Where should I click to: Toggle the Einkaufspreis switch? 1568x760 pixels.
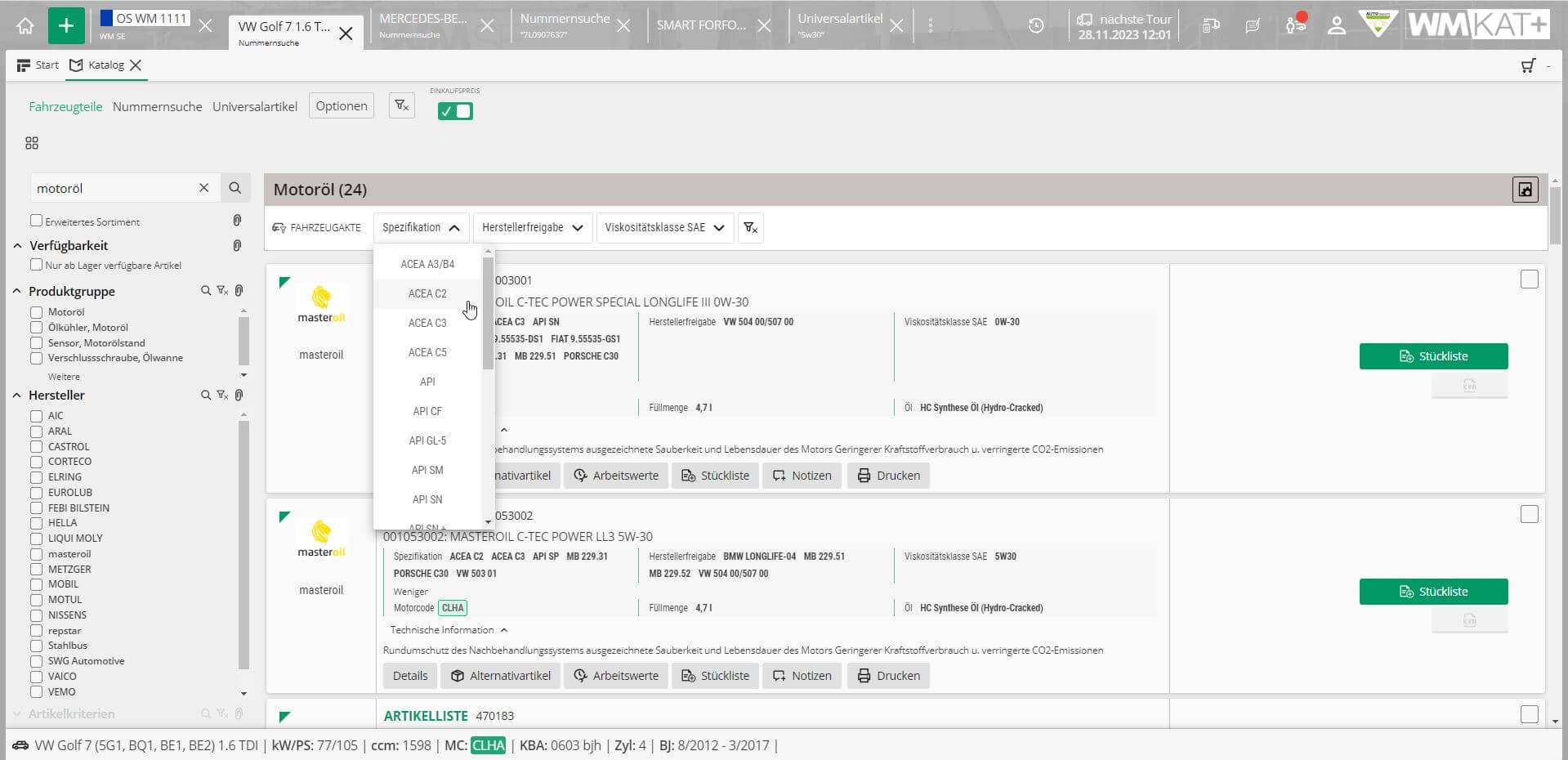coord(455,111)
